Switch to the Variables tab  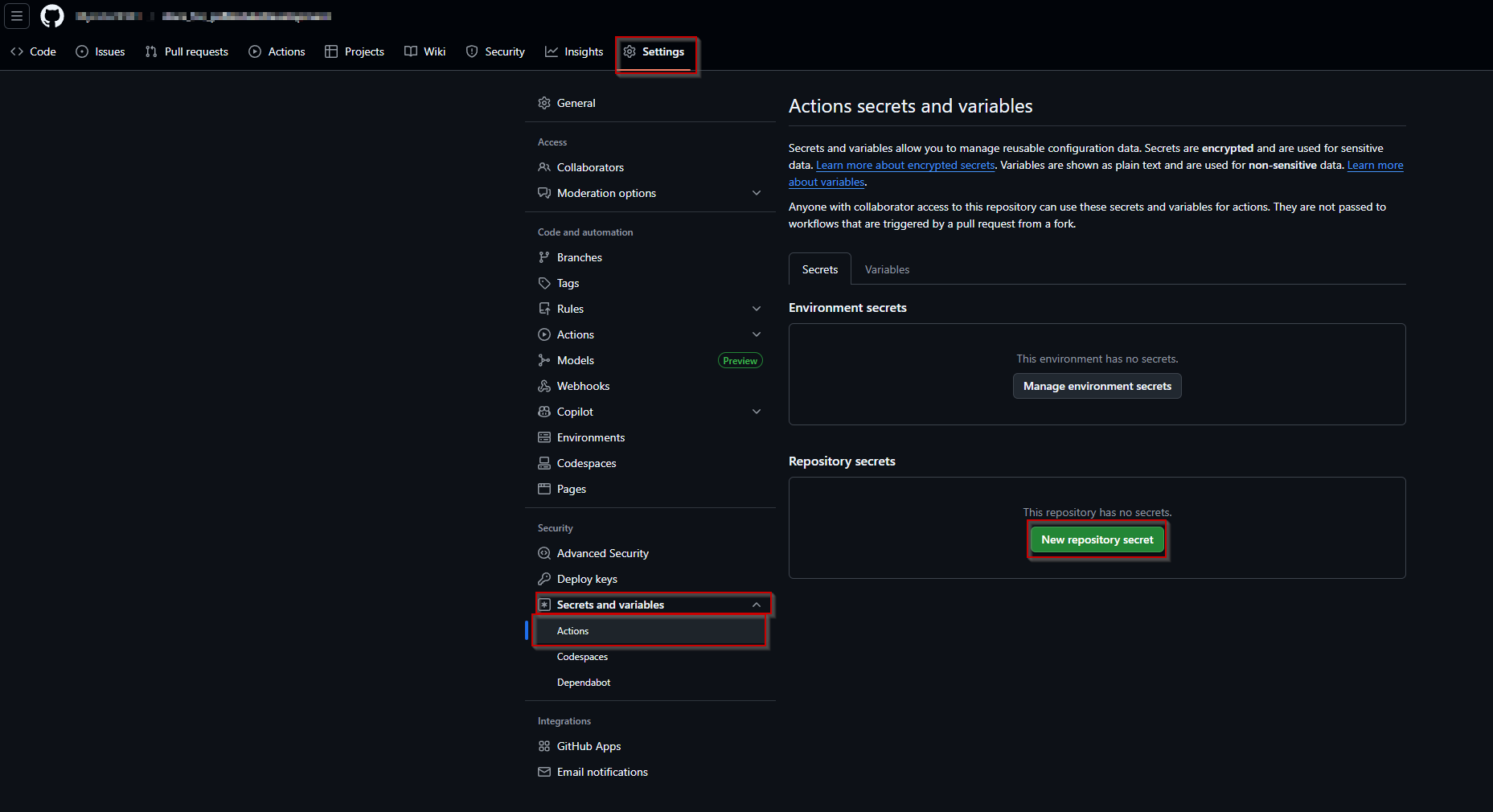tap(887, 269)
